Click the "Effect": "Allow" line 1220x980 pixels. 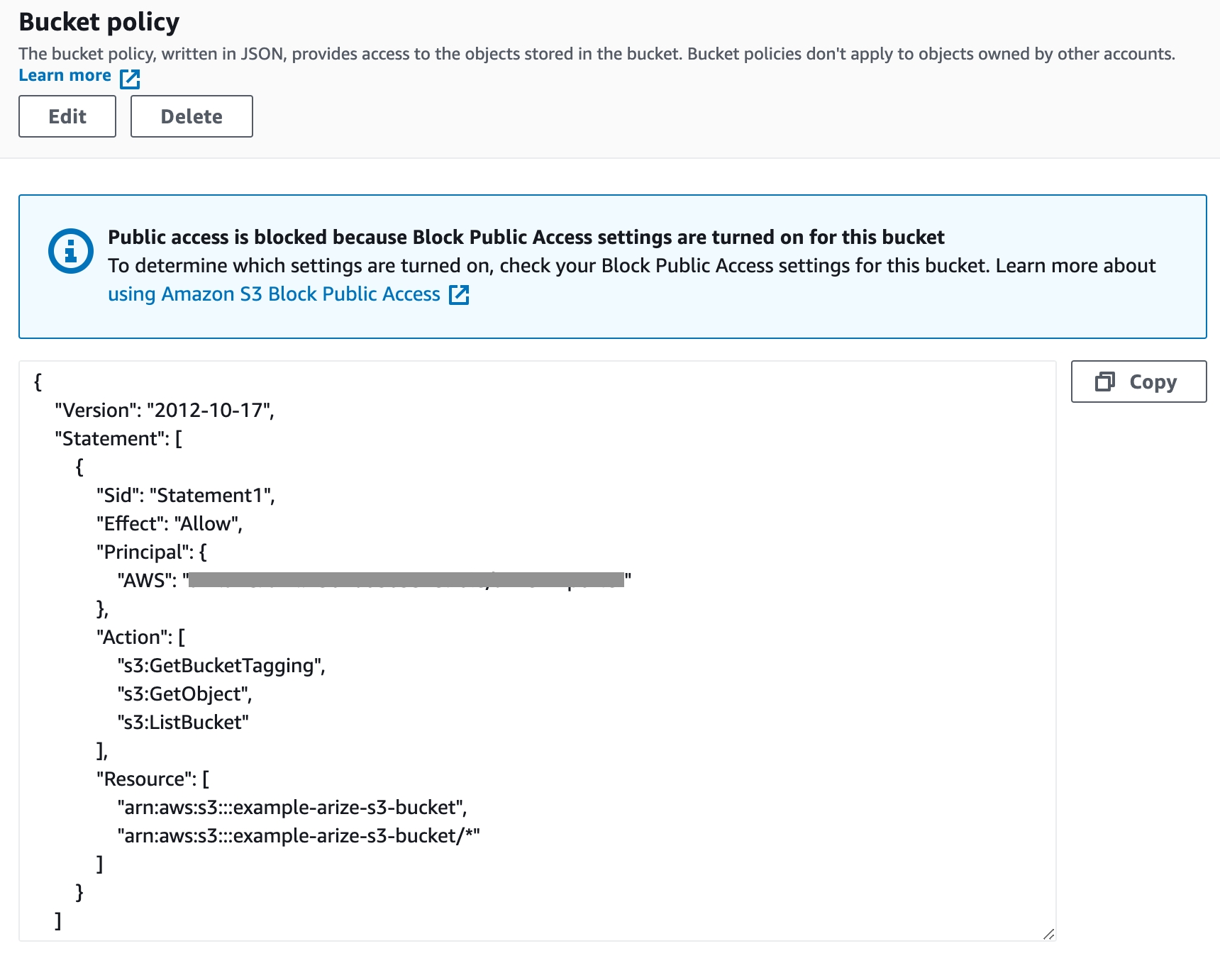(170, 524)
